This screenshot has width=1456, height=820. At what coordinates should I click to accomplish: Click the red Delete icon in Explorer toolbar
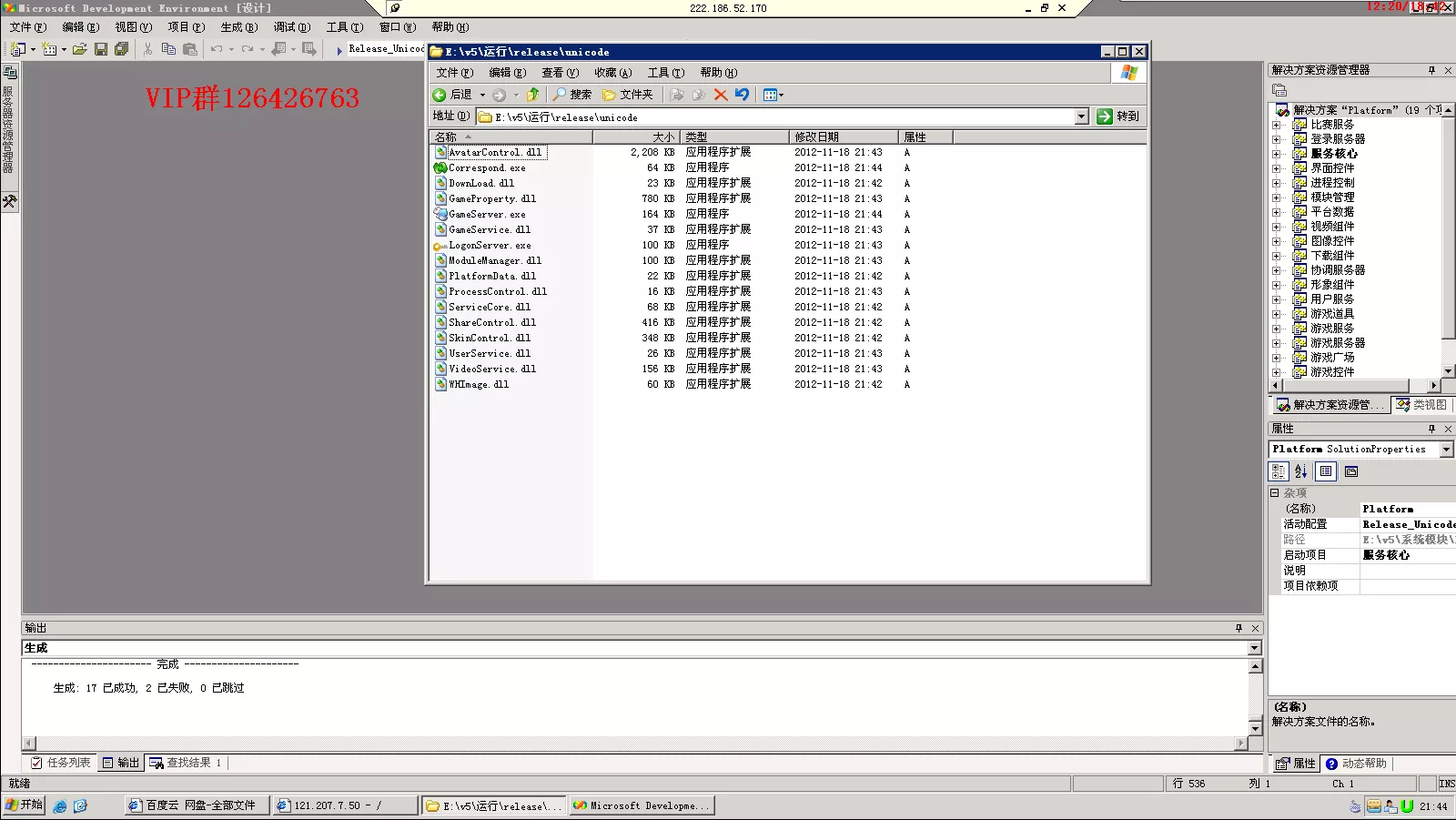pos(721,95)
